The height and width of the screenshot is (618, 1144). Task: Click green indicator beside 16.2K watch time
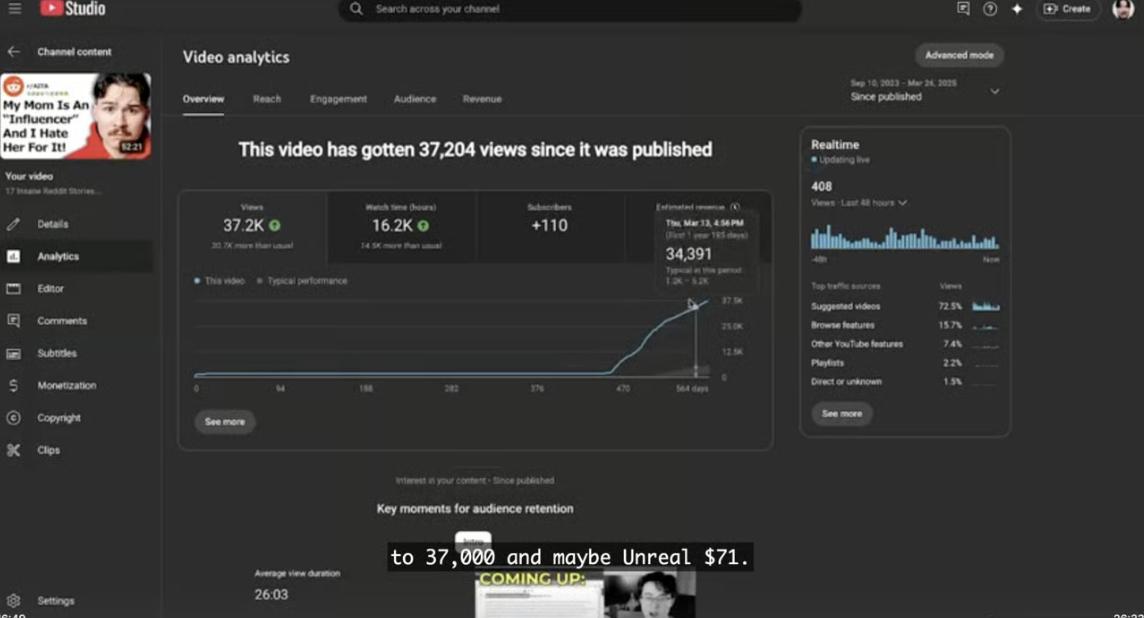[x=423, y=225]
